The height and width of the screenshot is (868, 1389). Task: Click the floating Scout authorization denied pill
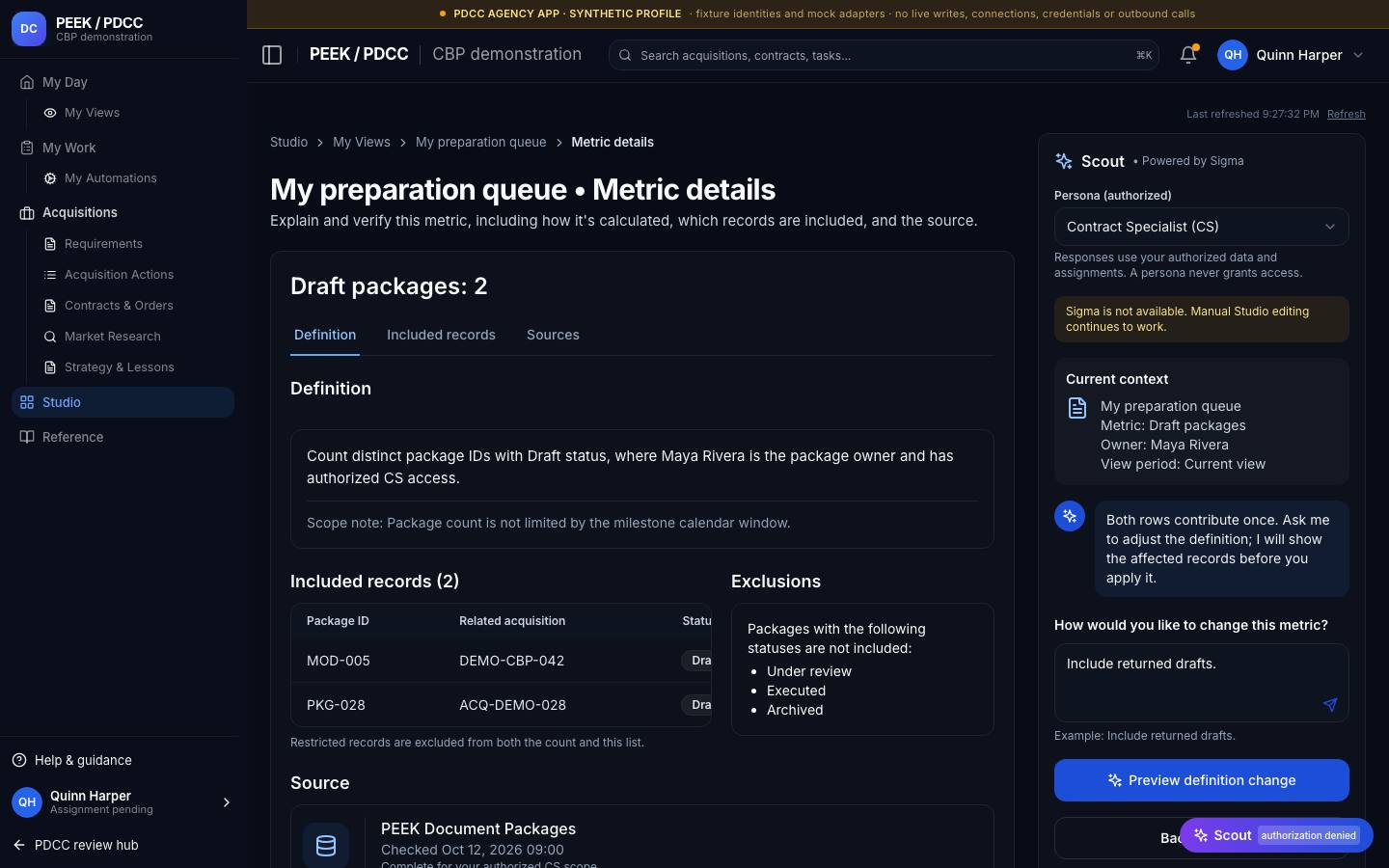point(1276,835)
